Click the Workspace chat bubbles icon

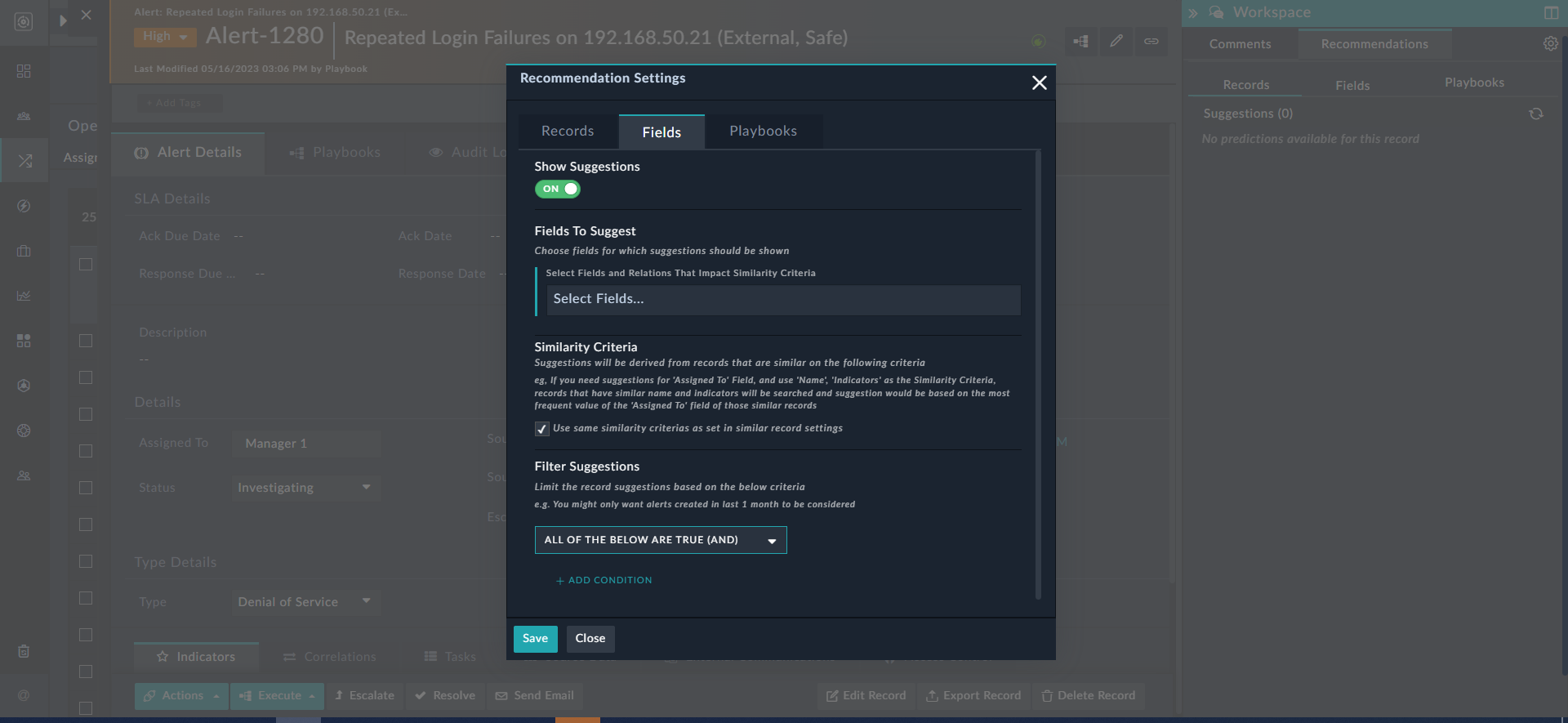click(1216, 12)
